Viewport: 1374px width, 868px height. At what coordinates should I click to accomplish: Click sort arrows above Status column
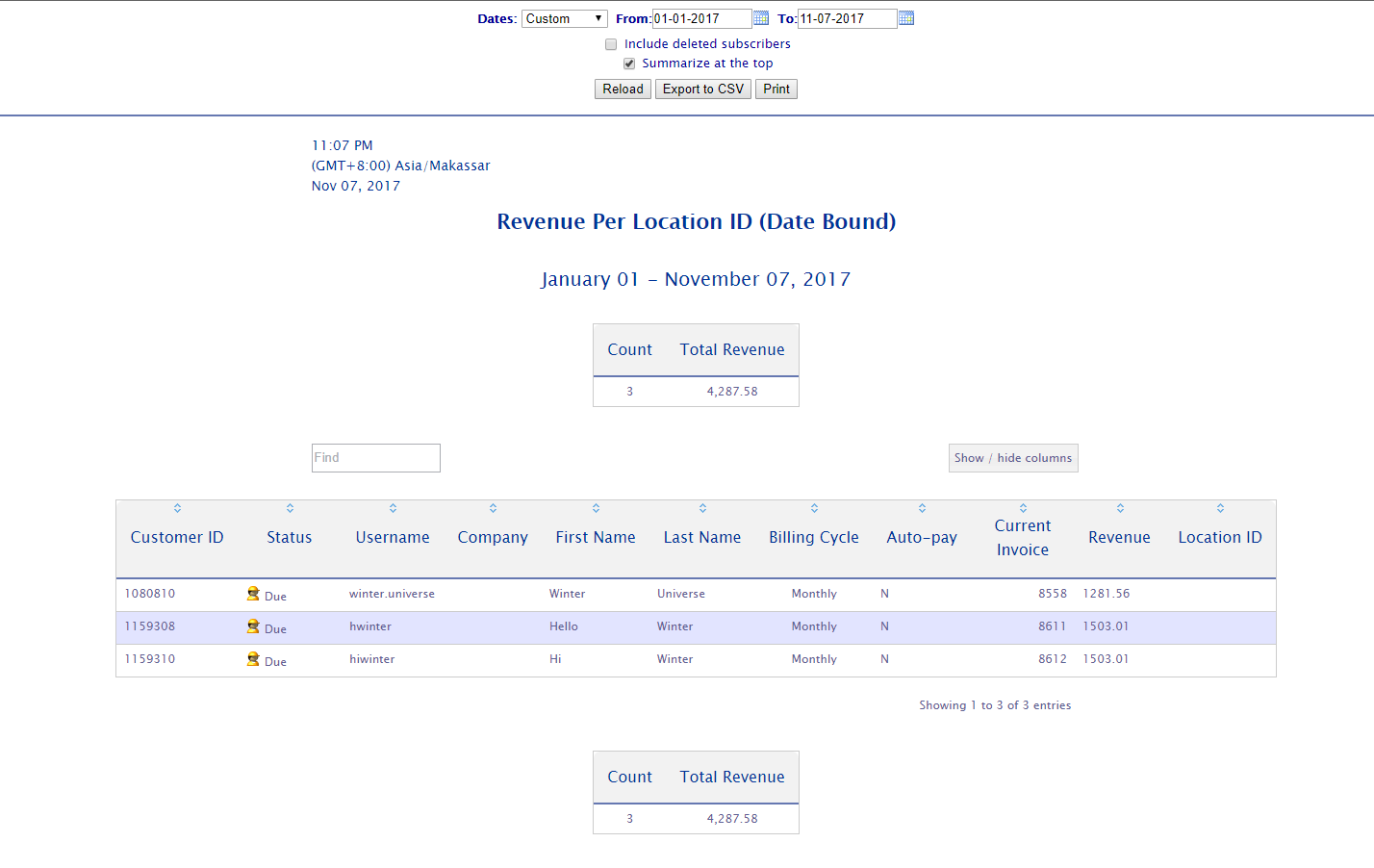click(x=290, y=508)
